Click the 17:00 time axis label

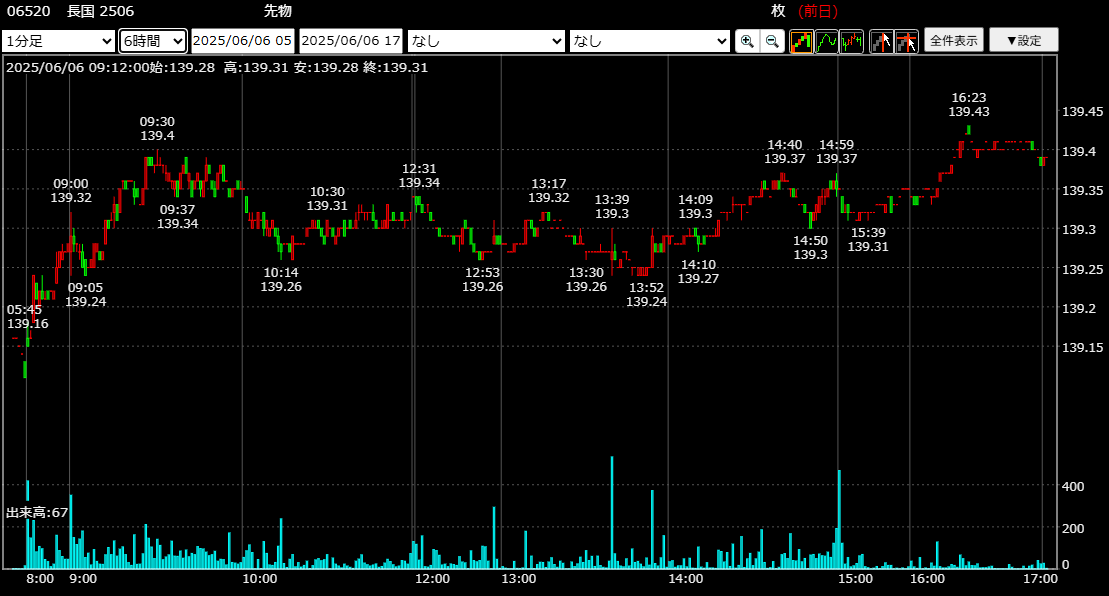[x=1040, y=578]
